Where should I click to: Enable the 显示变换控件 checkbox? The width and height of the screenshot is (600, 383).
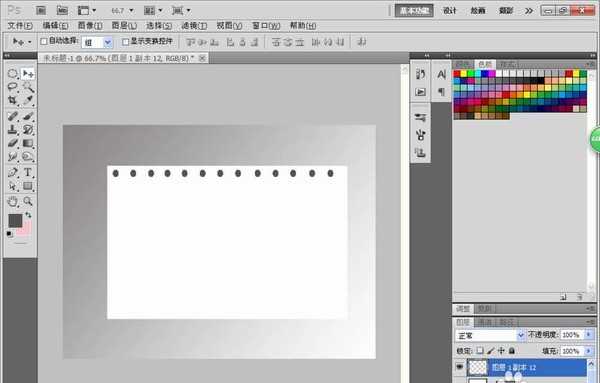tap(125, 41)
